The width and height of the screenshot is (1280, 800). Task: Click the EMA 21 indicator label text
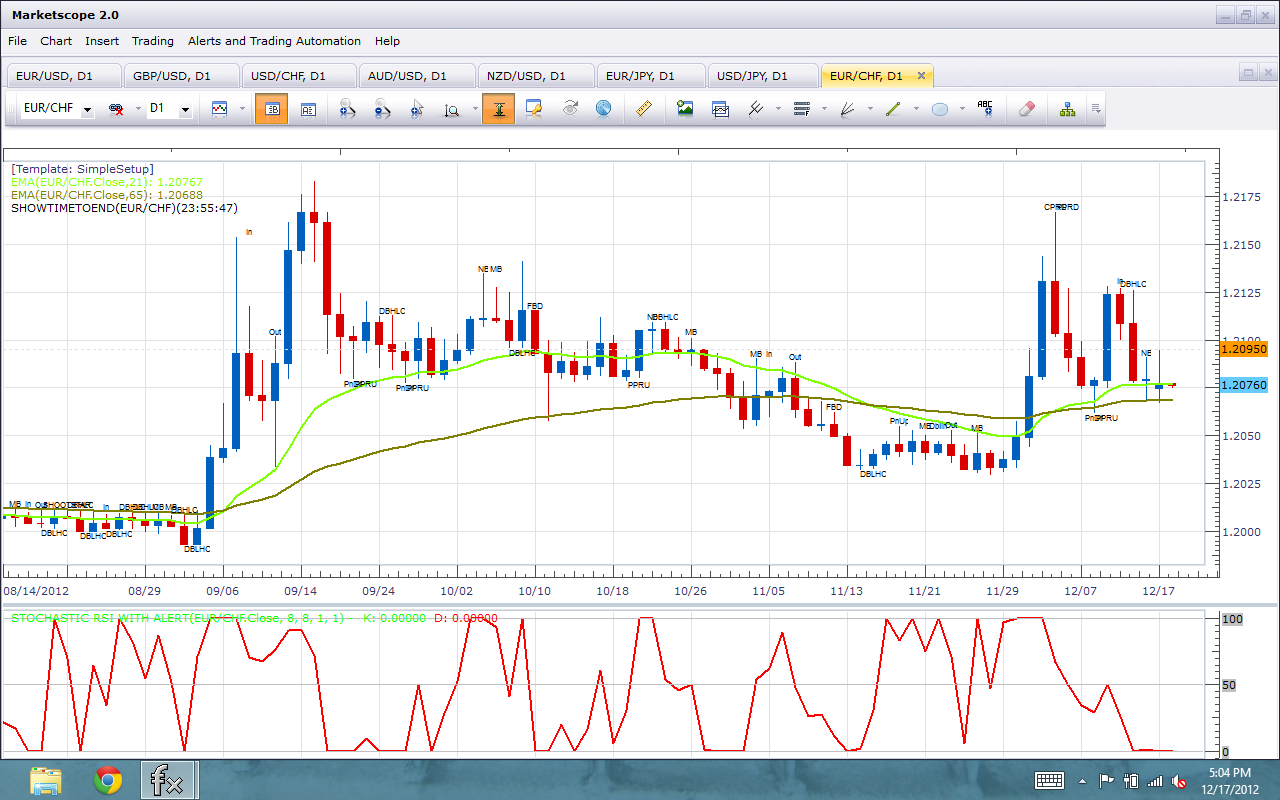pos(106,182)
